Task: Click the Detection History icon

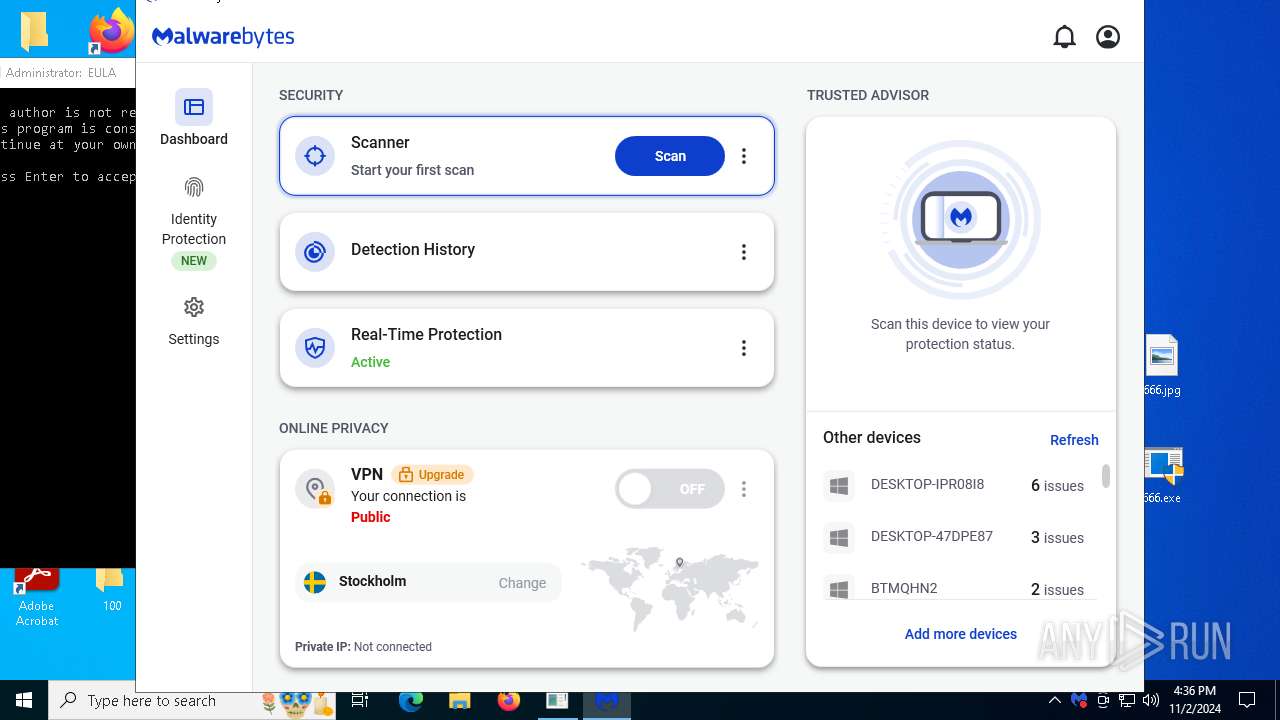Action: click(x=315, y=252)
